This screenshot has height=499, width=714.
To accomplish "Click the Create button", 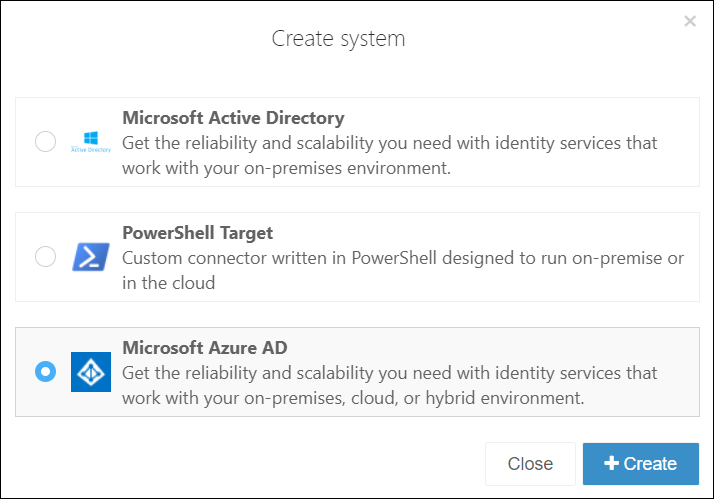I will (x=641, y=463).
